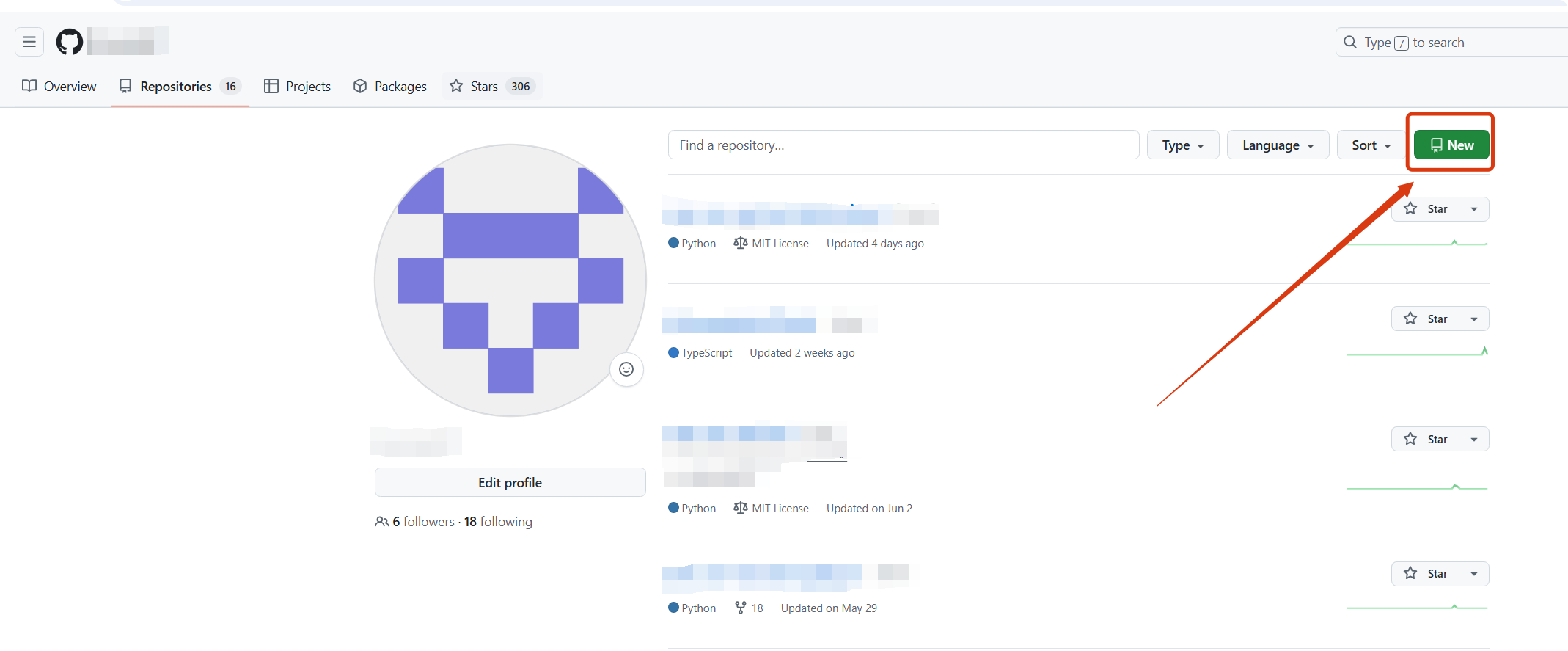Click the search magnifier icon
This screenshot has width=1568, height=651.
1350,43
